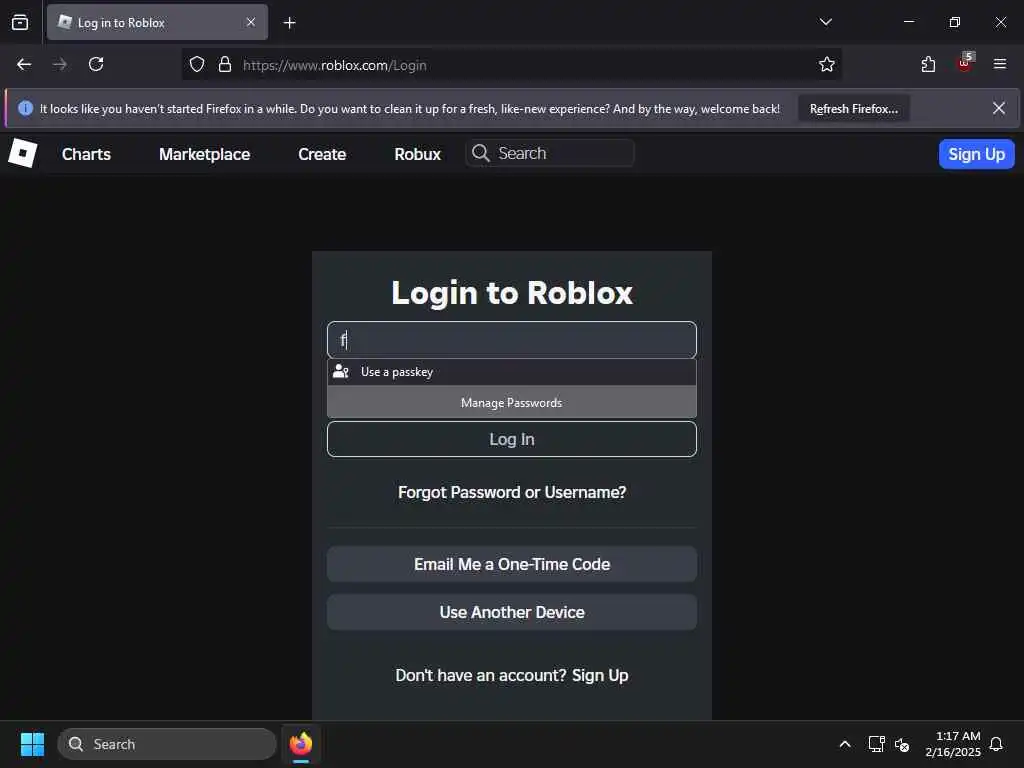
Task: Click the Firefox icon in the taskbar
Action: (301, 744)
